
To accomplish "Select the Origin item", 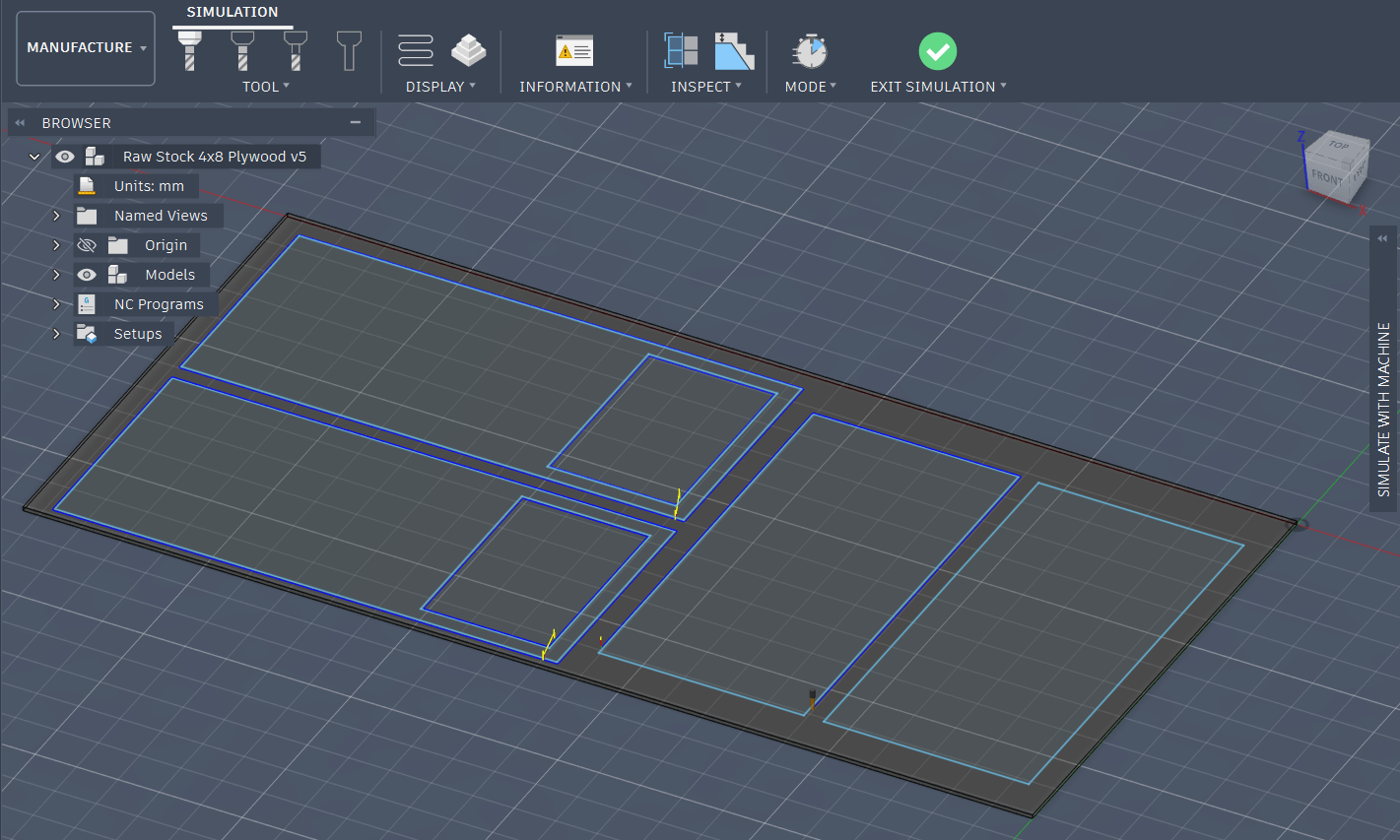I will (166, 245).
